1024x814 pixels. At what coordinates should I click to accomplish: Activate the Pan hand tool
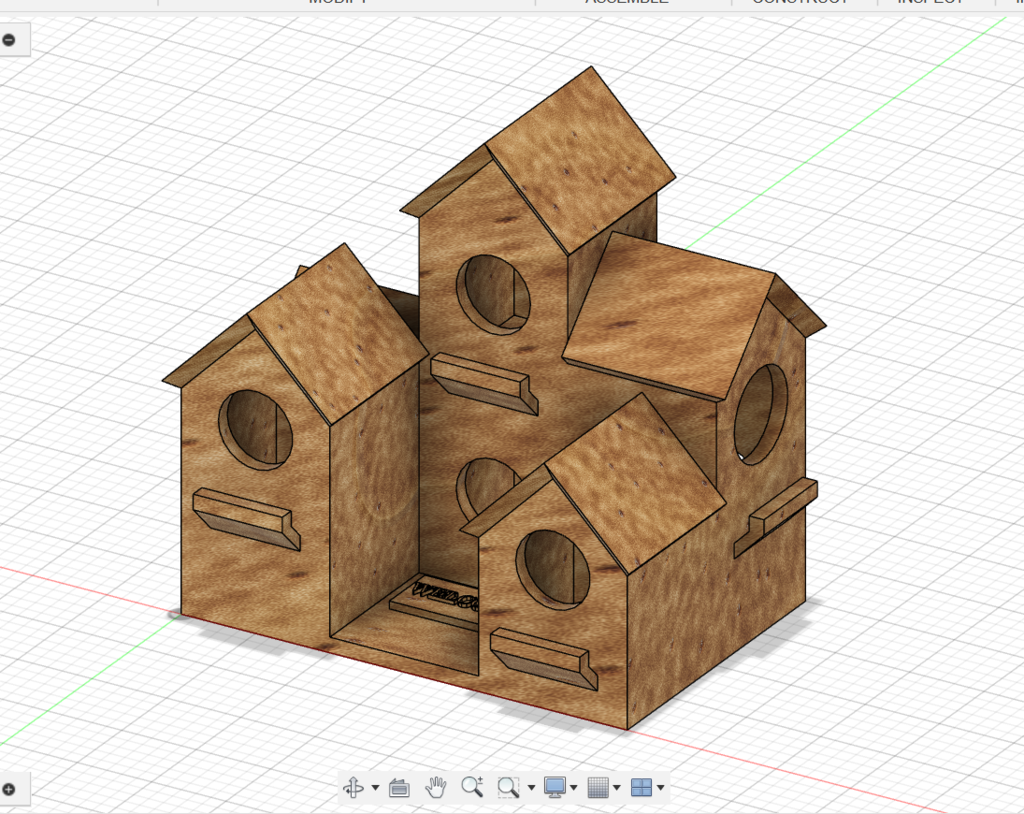click(436, 787)
